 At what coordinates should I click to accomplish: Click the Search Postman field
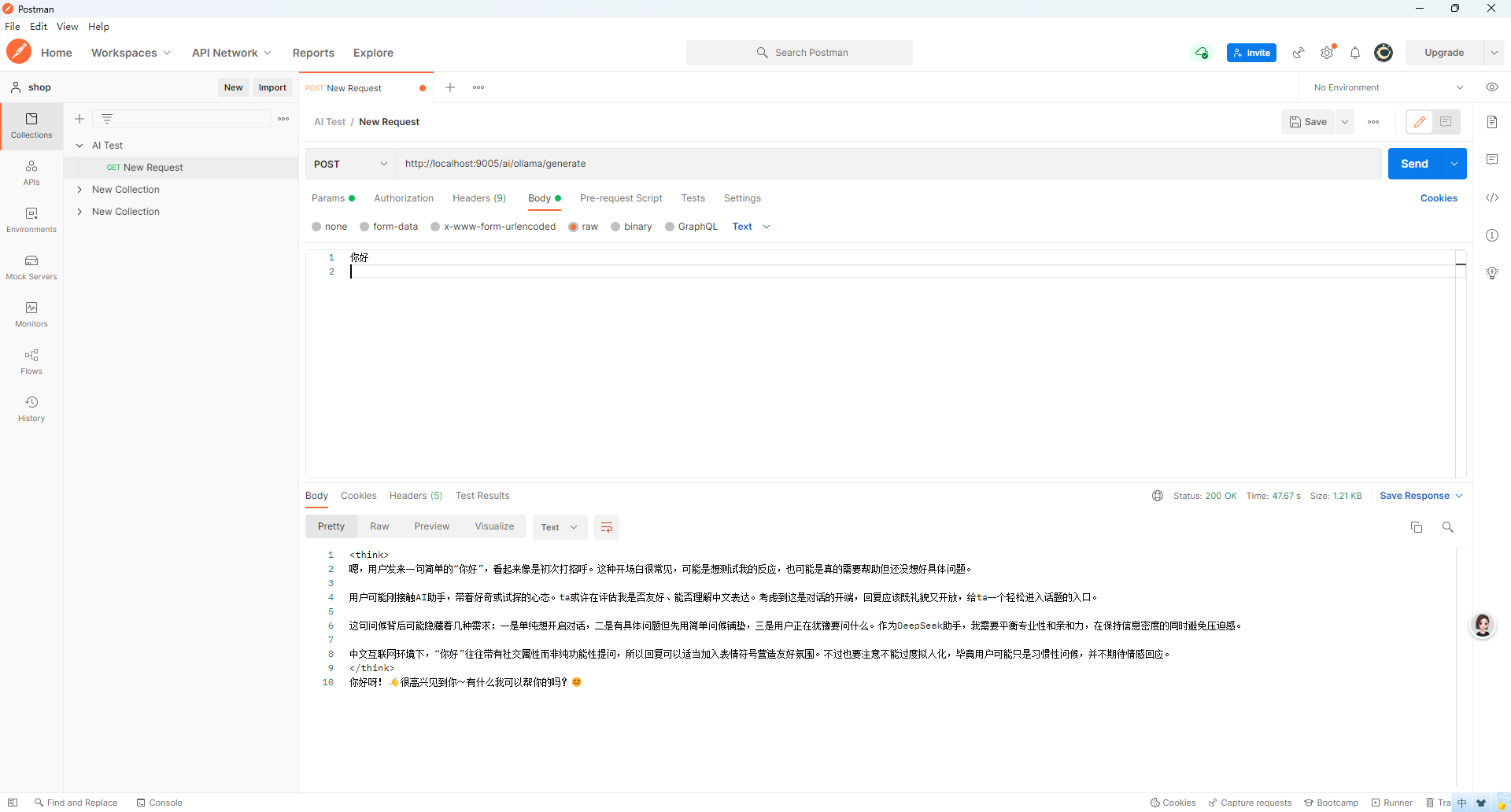800,53
